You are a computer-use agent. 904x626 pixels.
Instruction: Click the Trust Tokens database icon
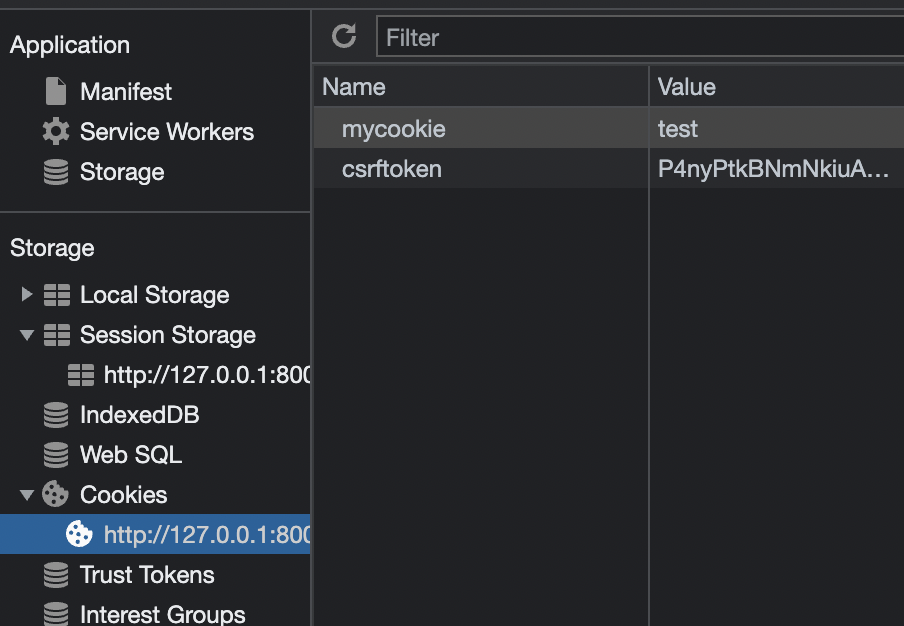[56, 575]
